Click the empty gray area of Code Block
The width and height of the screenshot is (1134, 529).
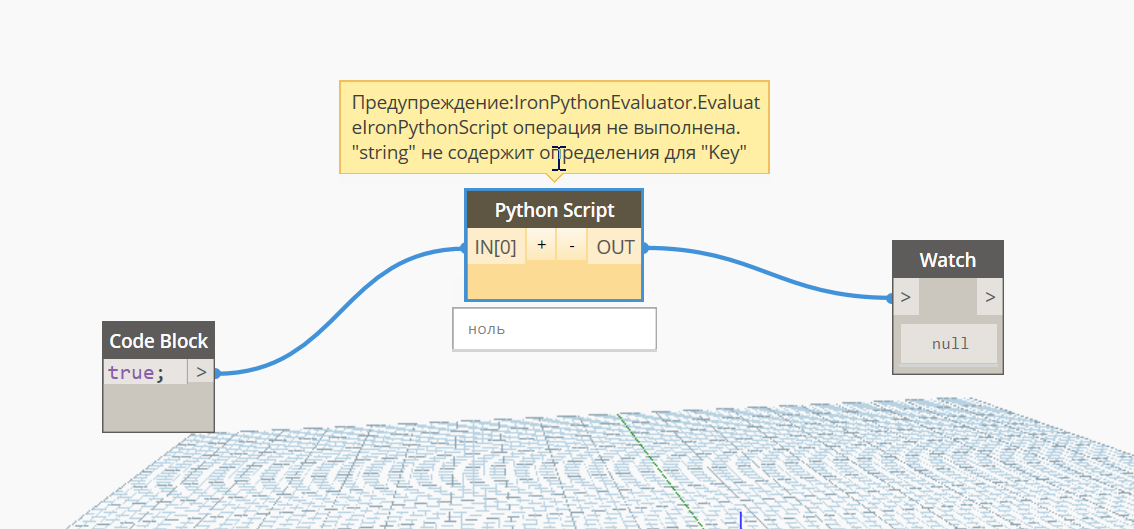(158, 408)
